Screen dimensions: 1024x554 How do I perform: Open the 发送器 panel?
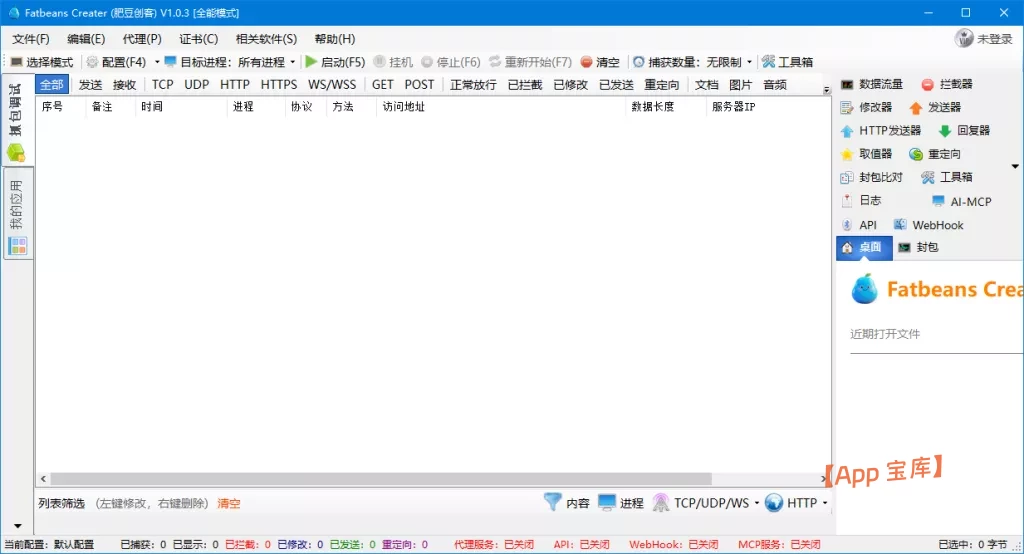(935, 107)
